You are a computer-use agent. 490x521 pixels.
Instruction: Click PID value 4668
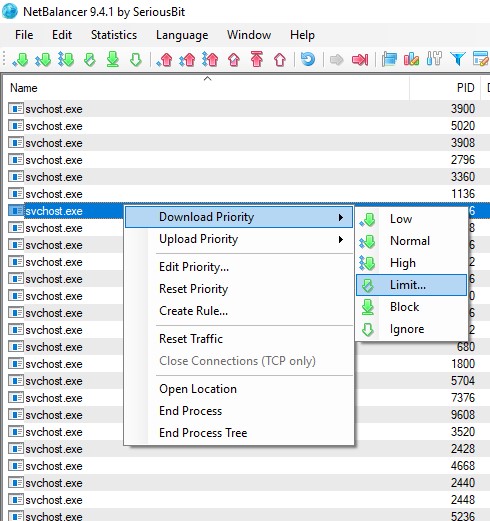[x=463, y=466]
